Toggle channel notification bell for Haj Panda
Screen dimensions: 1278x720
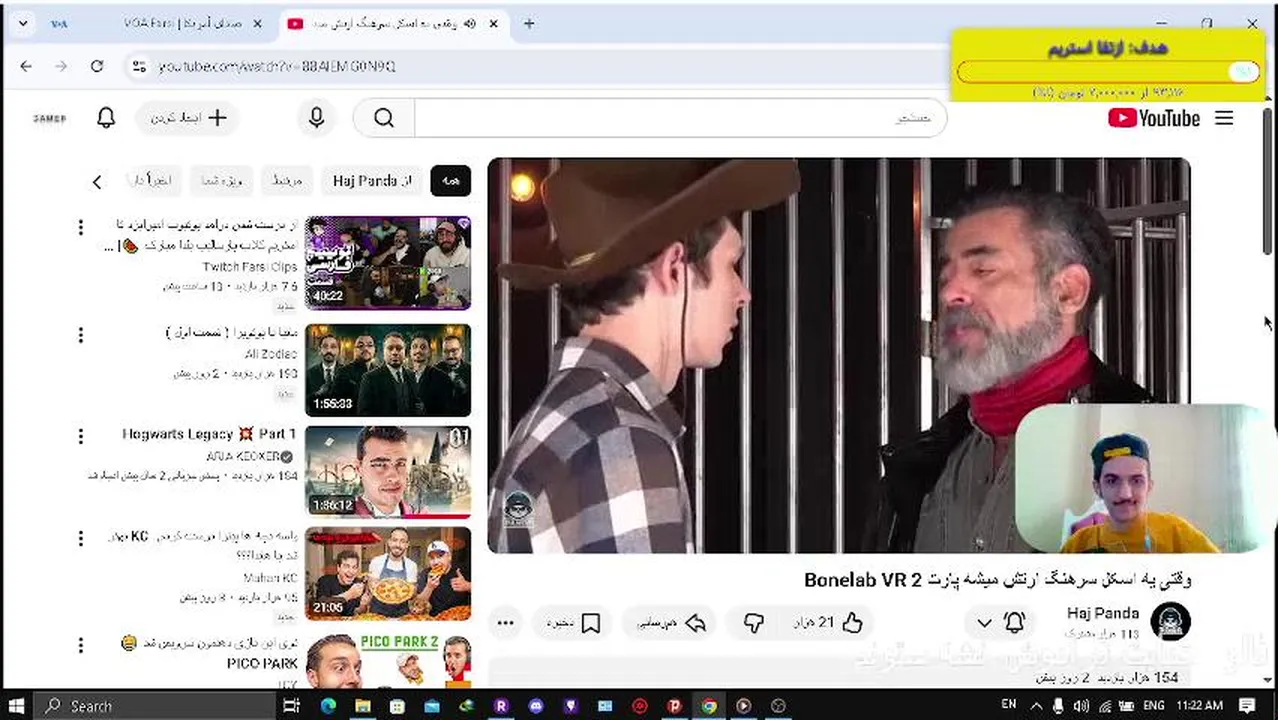click(1015, 623)
